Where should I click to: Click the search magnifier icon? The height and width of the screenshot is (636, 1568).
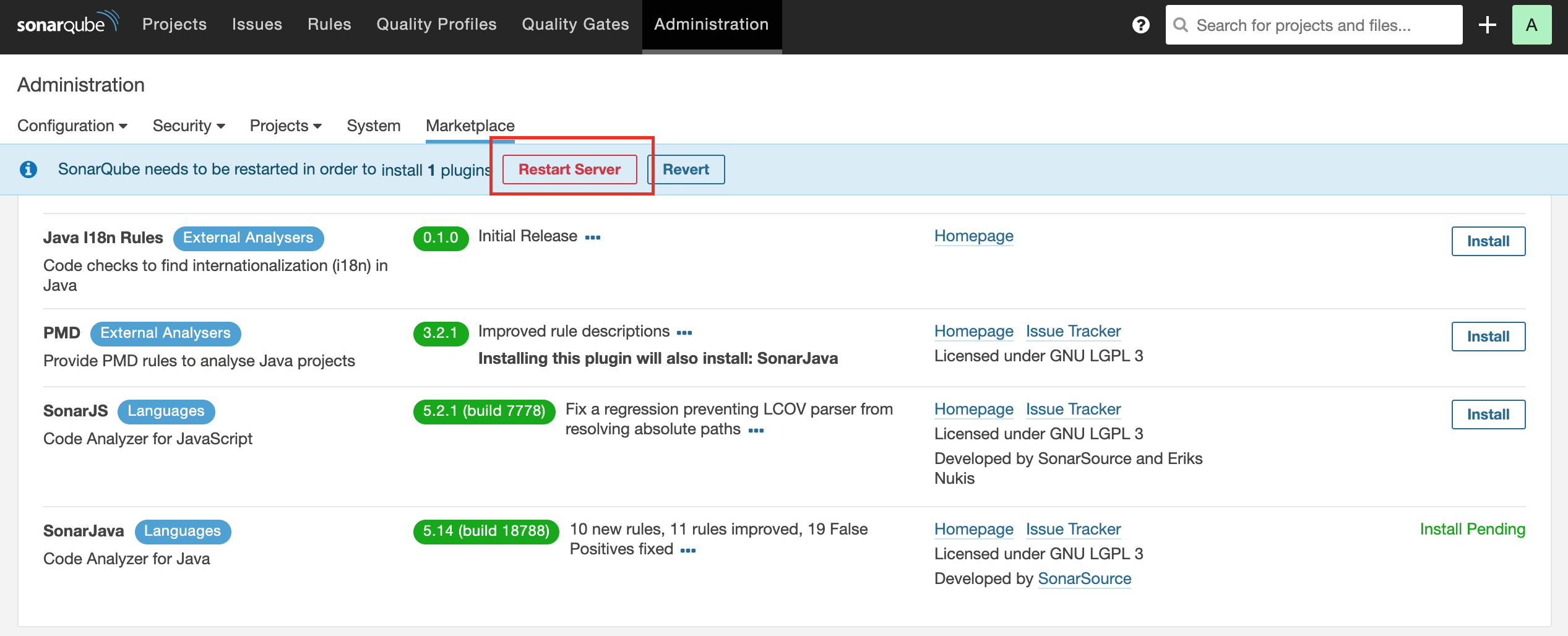point(1181,25)
